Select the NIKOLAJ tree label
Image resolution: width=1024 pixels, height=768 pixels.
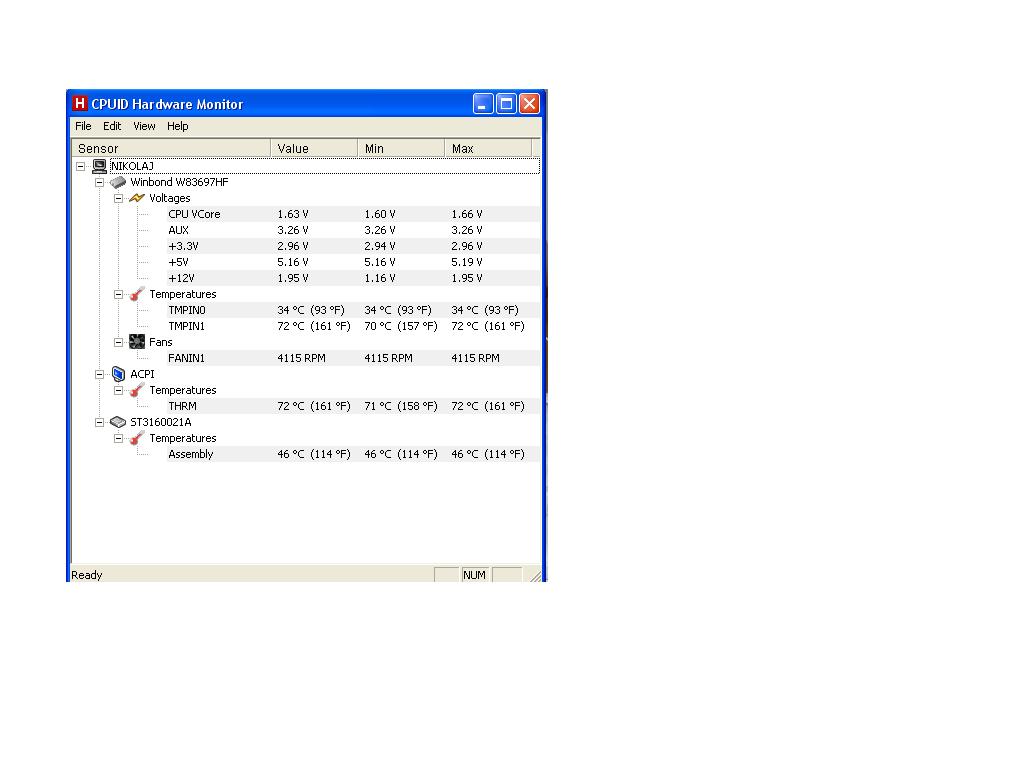click(132, 166)
